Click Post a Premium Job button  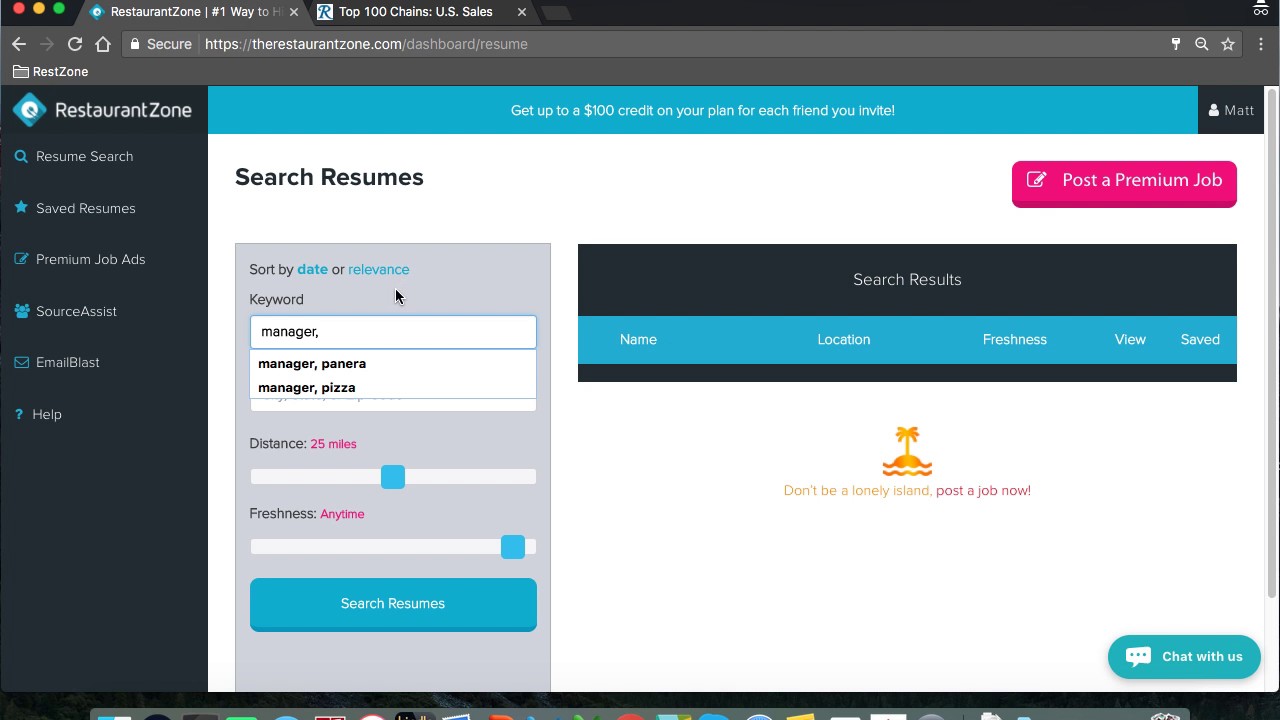point(1124,183)
